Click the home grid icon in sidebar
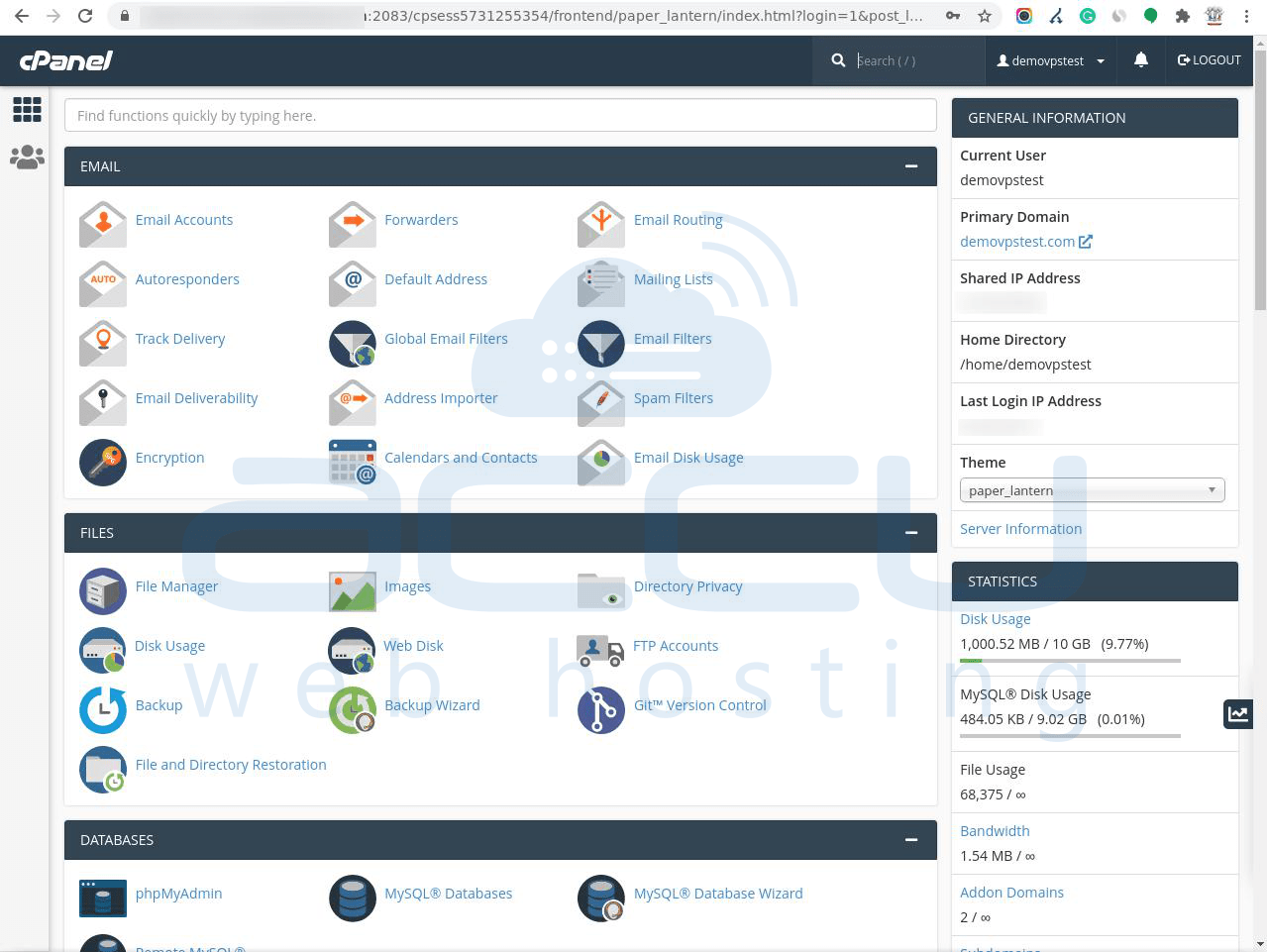 [x=27, y=109]
